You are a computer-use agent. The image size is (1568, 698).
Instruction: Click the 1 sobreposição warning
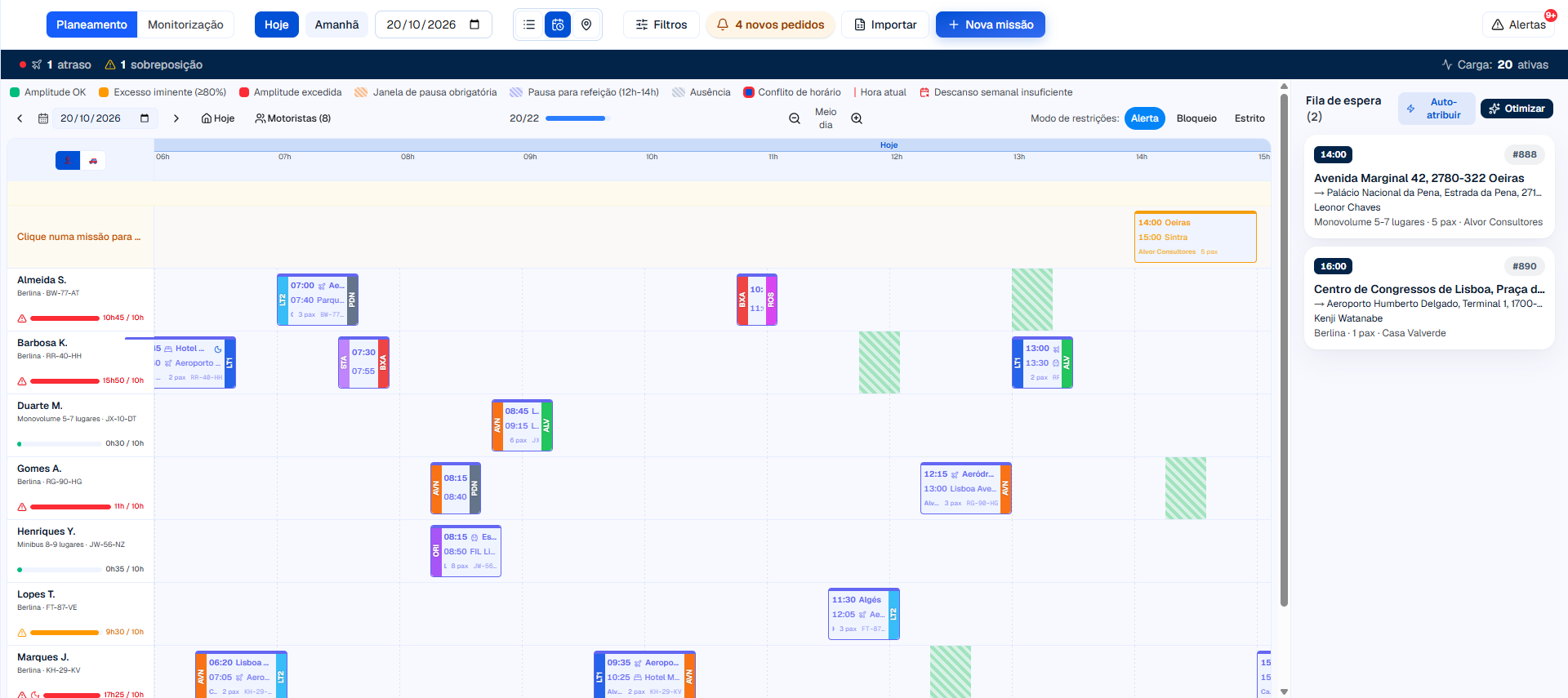pos(154,64)
